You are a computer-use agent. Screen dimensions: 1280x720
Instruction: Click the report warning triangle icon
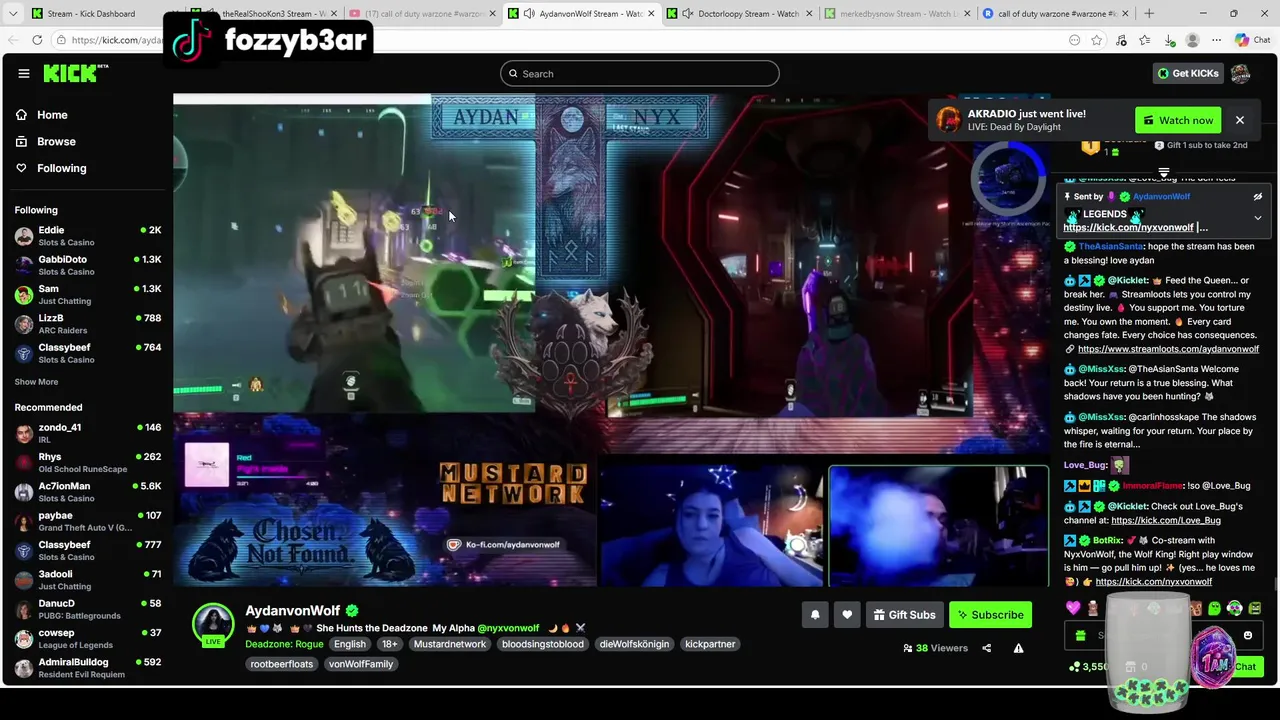pyautogui.click(x=1018, y=648)
